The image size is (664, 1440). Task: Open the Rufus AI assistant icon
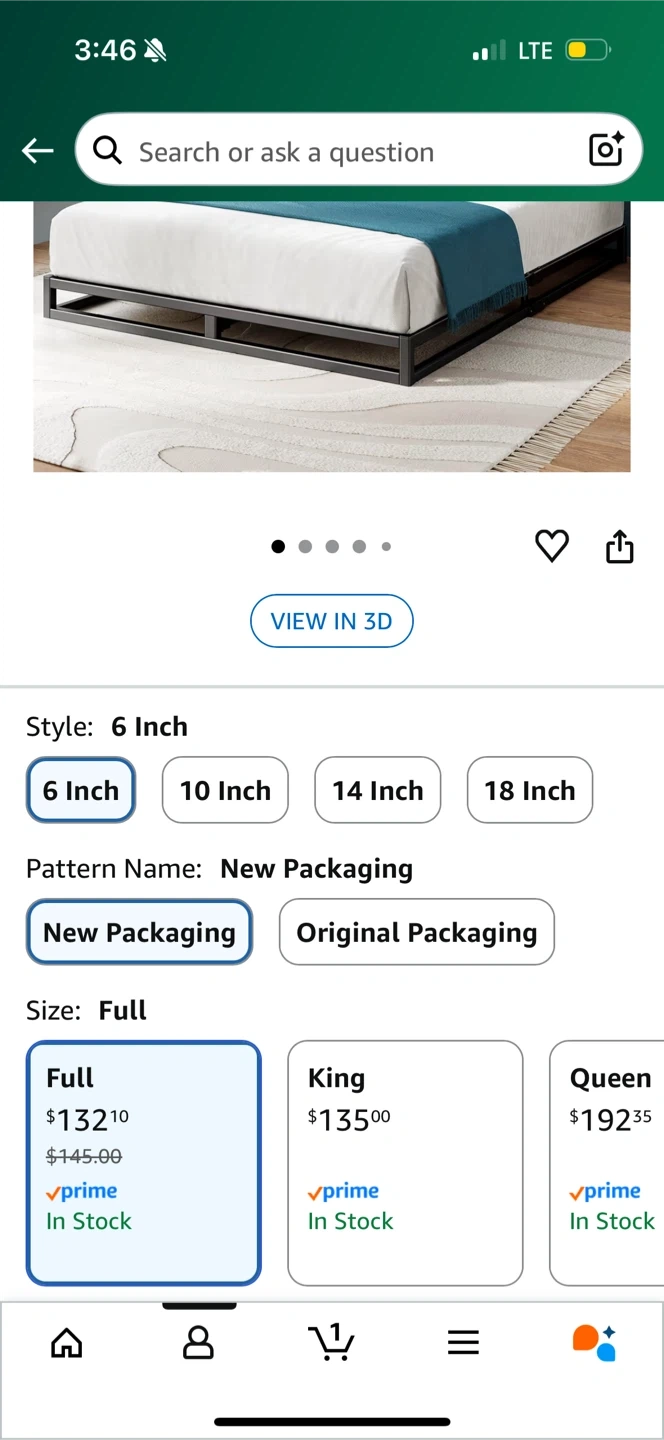[594, 1342]
